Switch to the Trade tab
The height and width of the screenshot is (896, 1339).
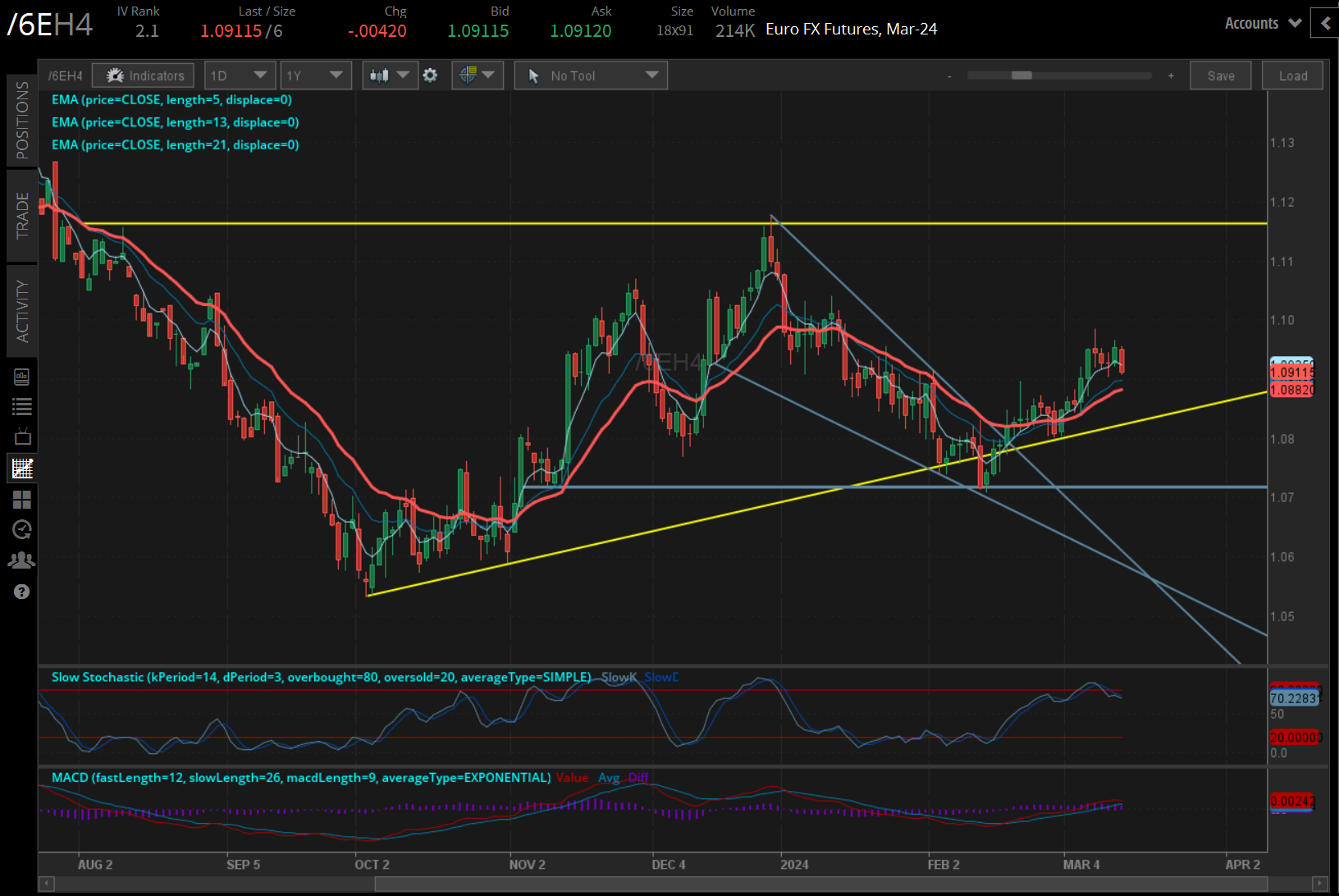(22, 215)
